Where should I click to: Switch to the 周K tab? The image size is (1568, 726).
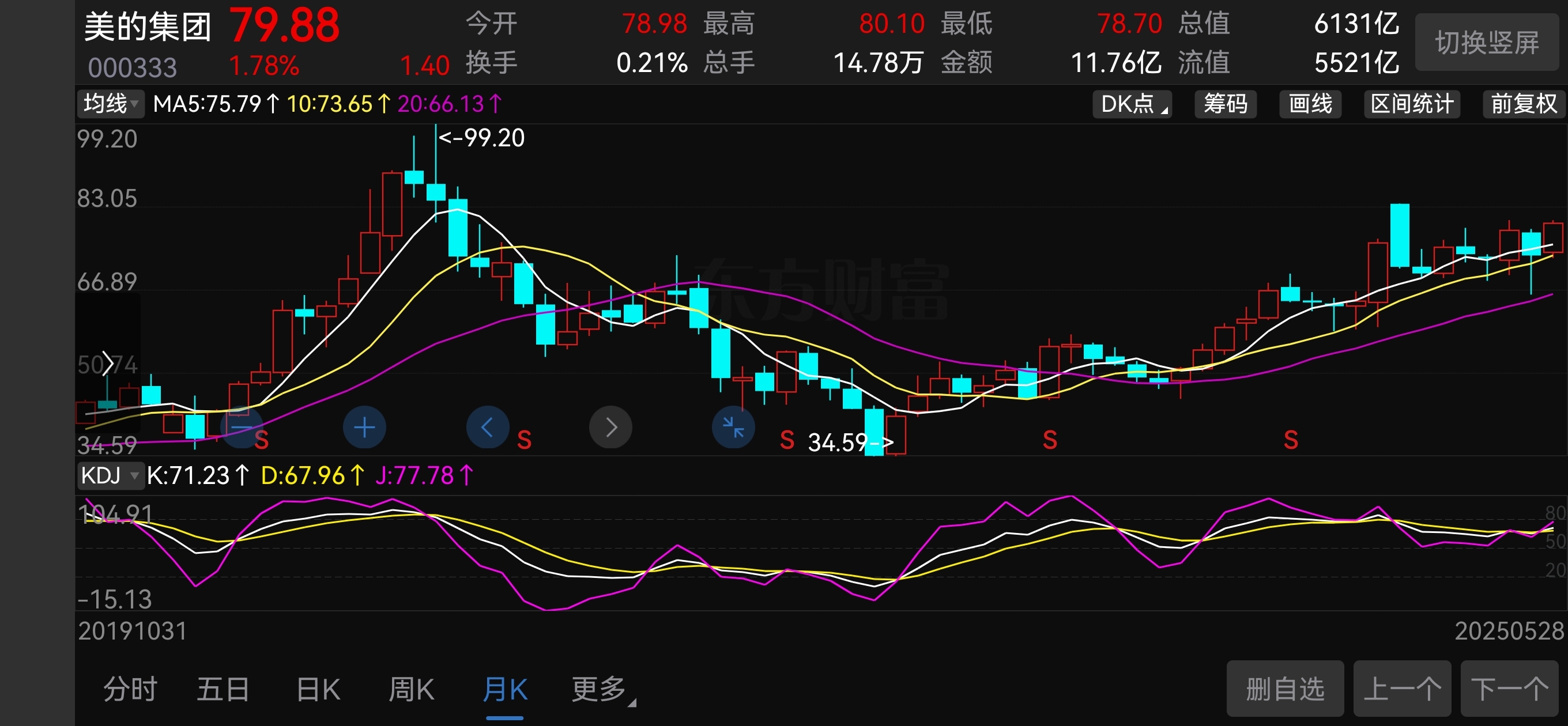(412, 690)
